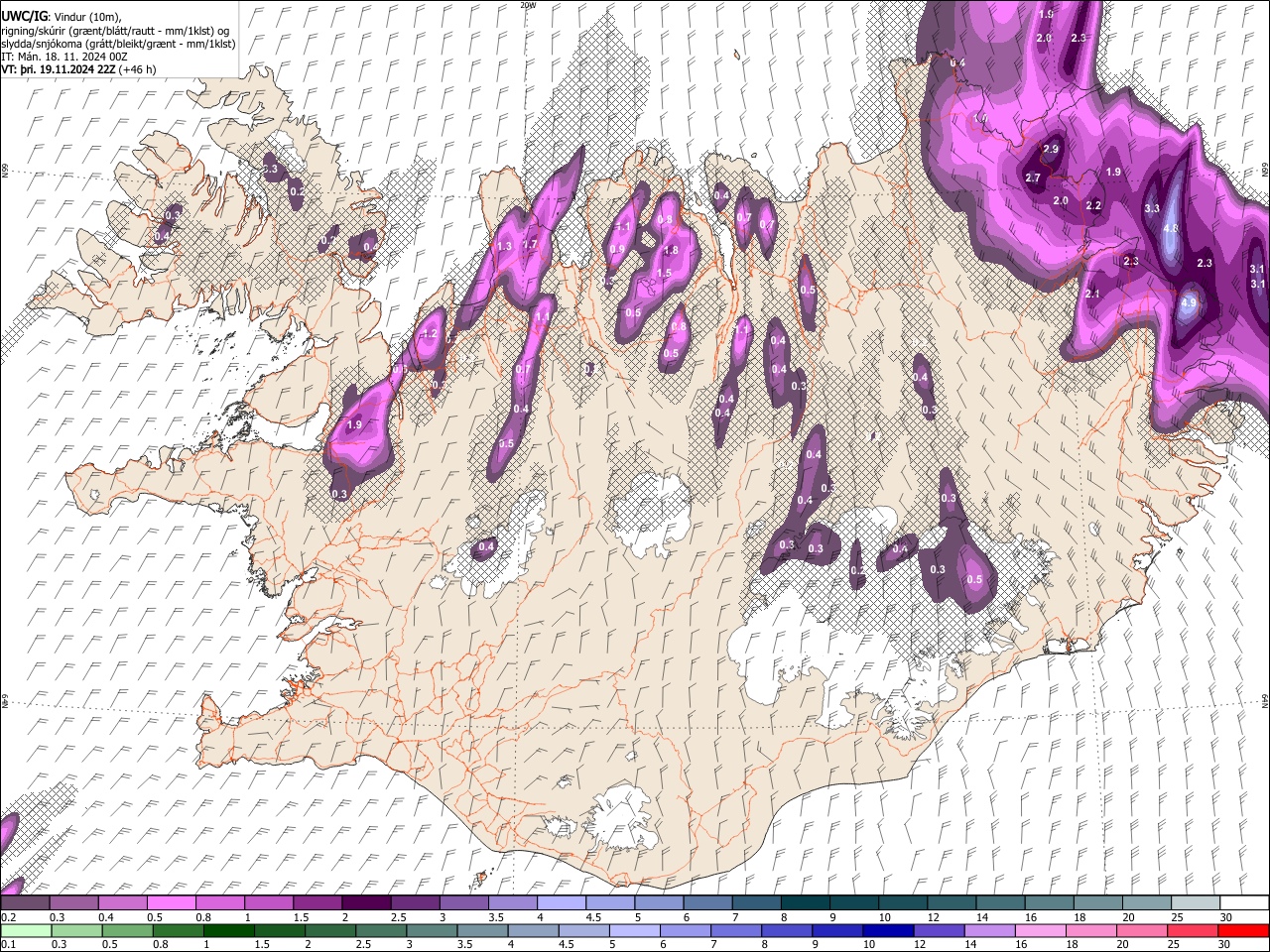Image resolution: width=1270 pixels, height=952 pixels.
Task: Click the '1.5' snowfall value on the map
Action: [665, 274]
